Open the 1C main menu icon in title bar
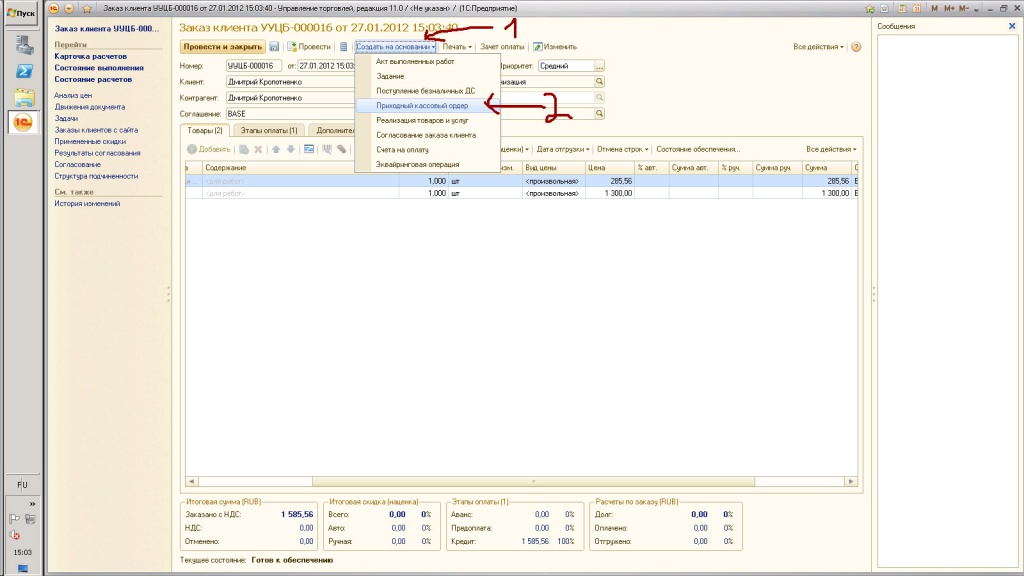 54,8
